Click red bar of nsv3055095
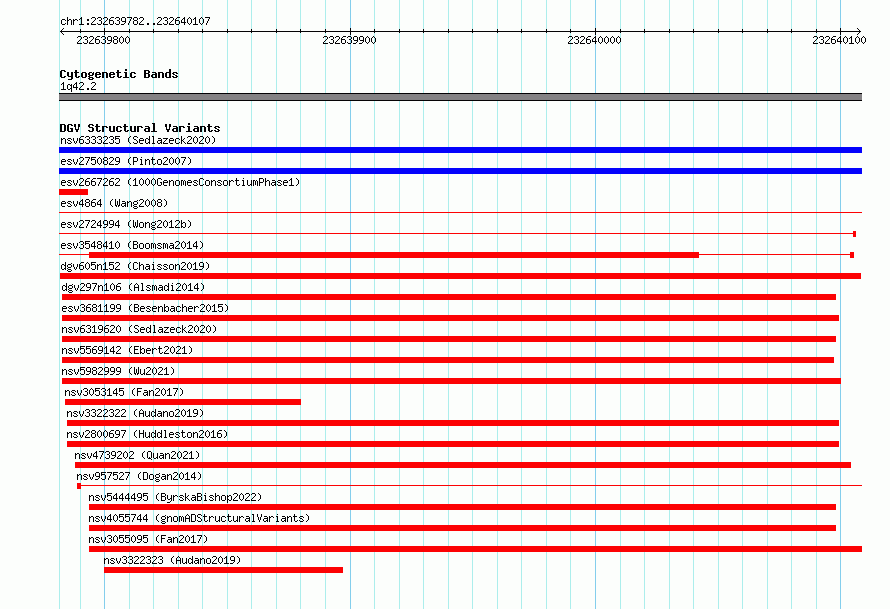The image size is (890, 609). pyautogui.click(x=475, y=549)
